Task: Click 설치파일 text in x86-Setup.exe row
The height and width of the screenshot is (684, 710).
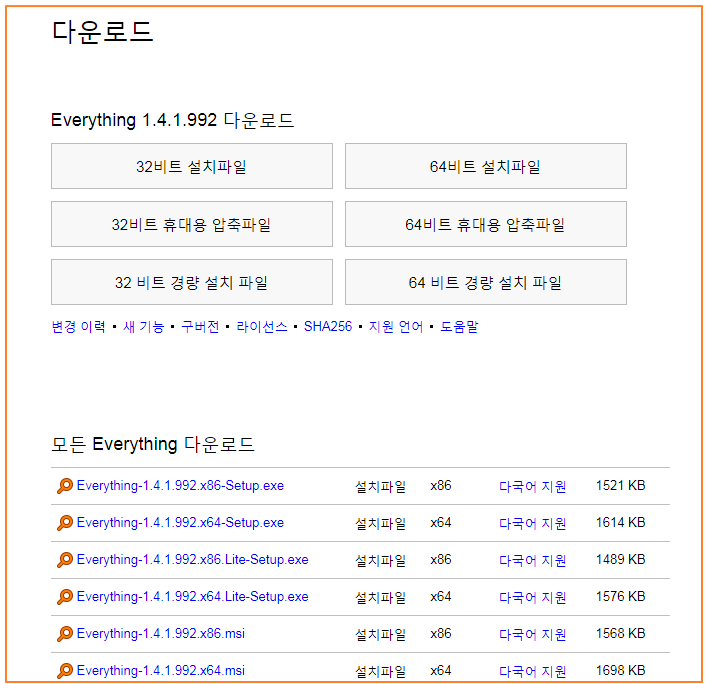Action: [x=380, y=486]
